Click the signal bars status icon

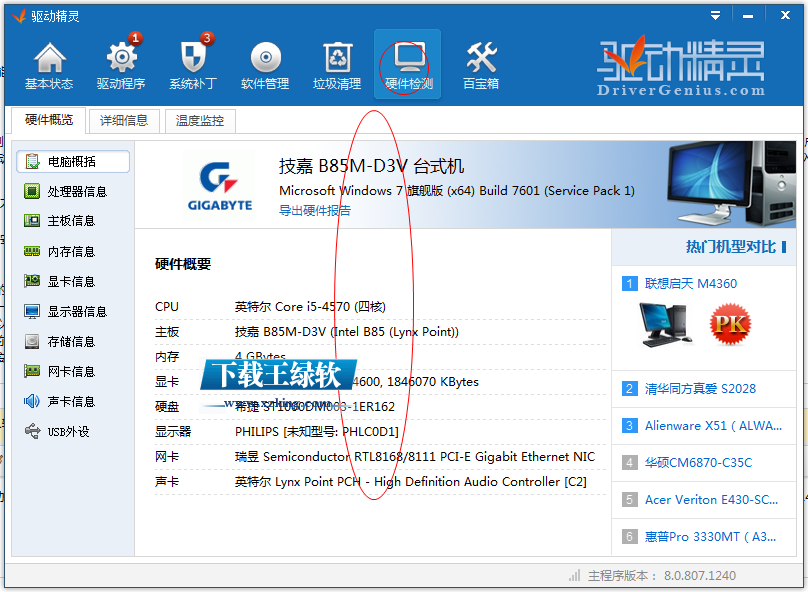[574, 575]
